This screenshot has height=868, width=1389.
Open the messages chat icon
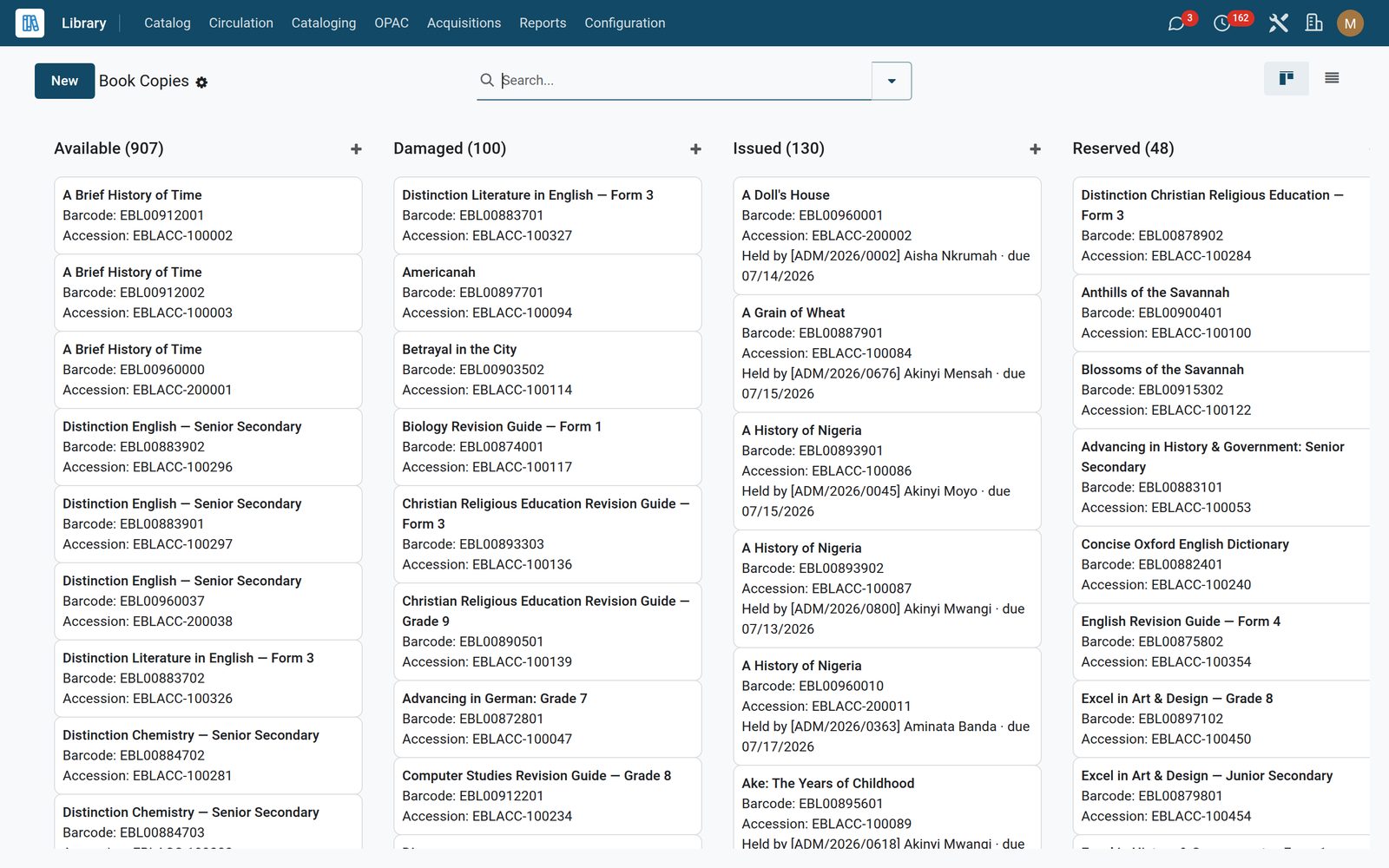(x=1176, y=23)
